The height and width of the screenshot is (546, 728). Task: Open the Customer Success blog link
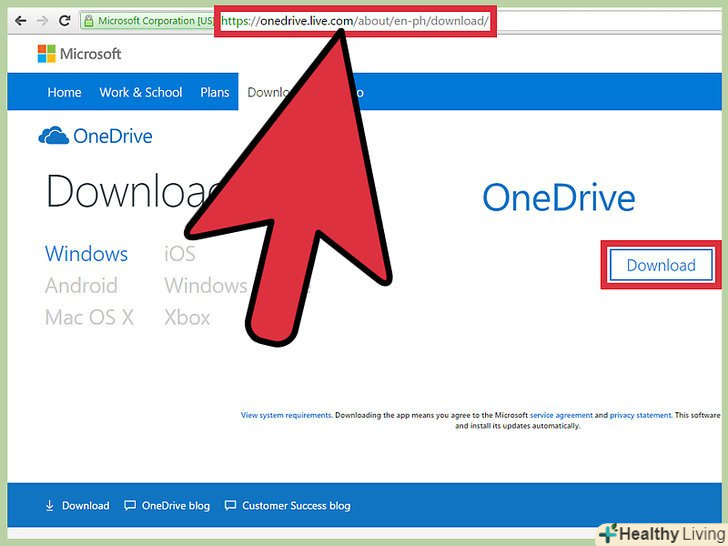[x=296, y=506]
